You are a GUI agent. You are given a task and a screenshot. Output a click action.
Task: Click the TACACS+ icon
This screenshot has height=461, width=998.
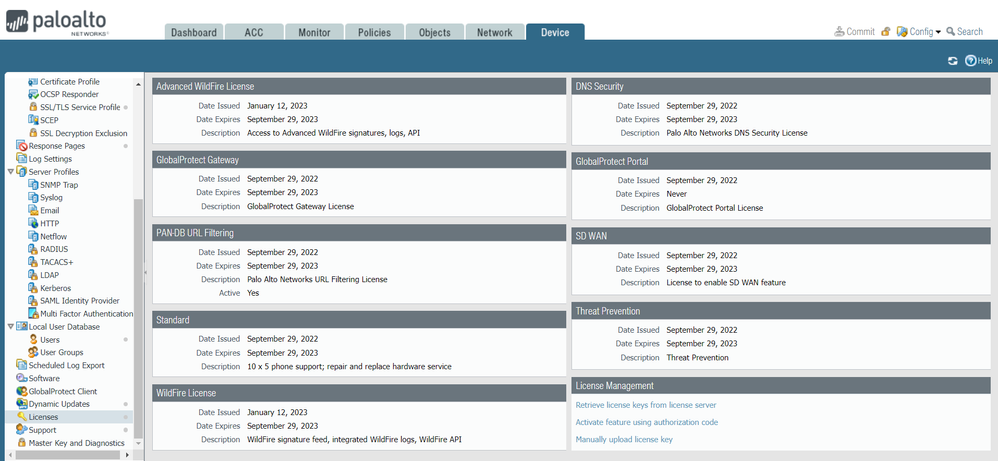pyautogui.click(x=34, y=262)
